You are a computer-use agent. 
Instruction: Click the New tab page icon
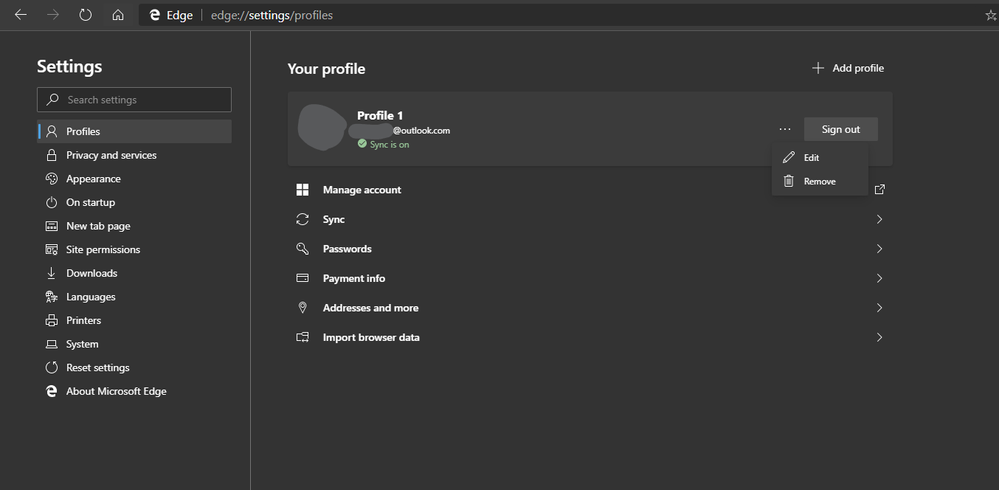pyautogui.click(x=52, y=226)
